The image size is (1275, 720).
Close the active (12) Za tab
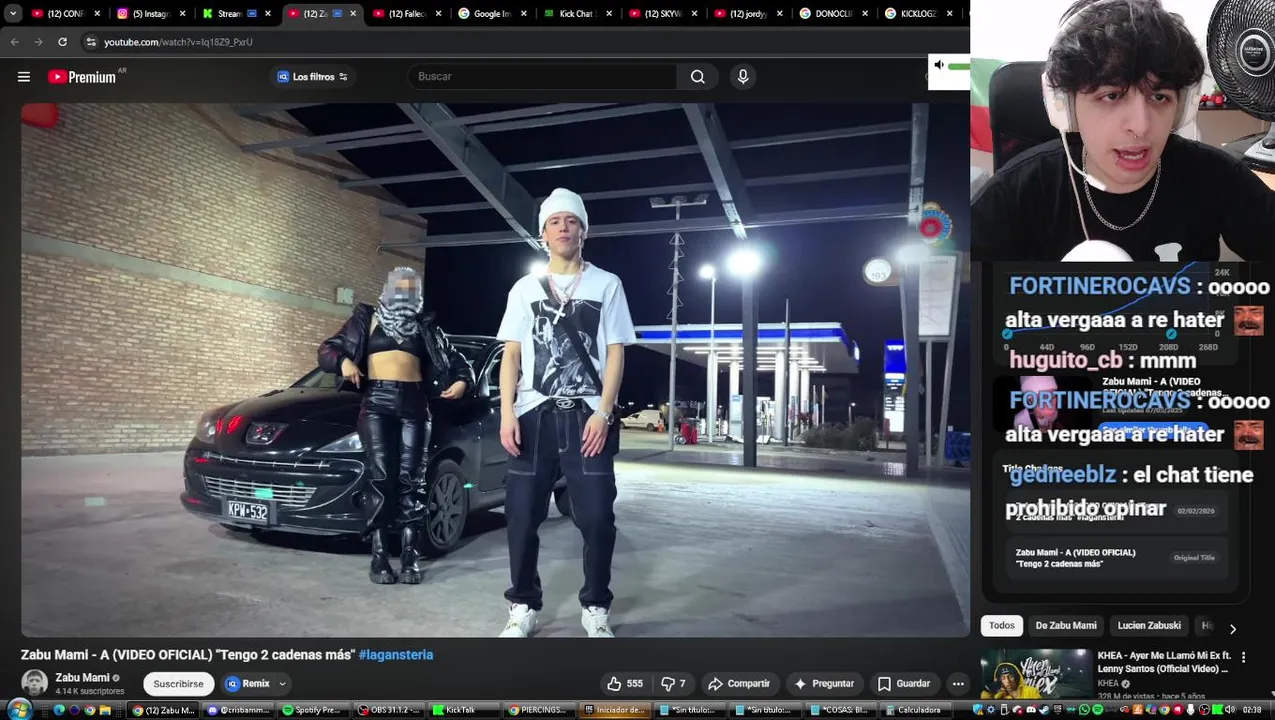click(x=353, y=14)
